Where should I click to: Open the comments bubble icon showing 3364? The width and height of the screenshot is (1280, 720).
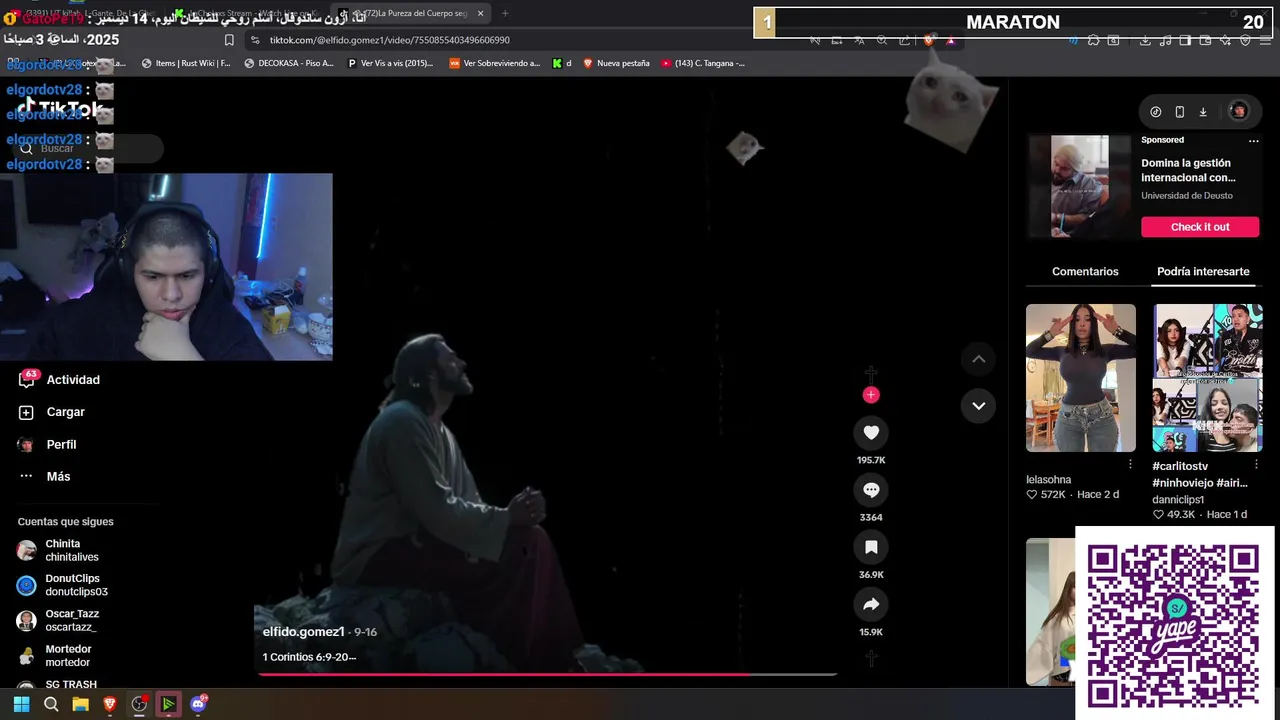tap(871, 490)
